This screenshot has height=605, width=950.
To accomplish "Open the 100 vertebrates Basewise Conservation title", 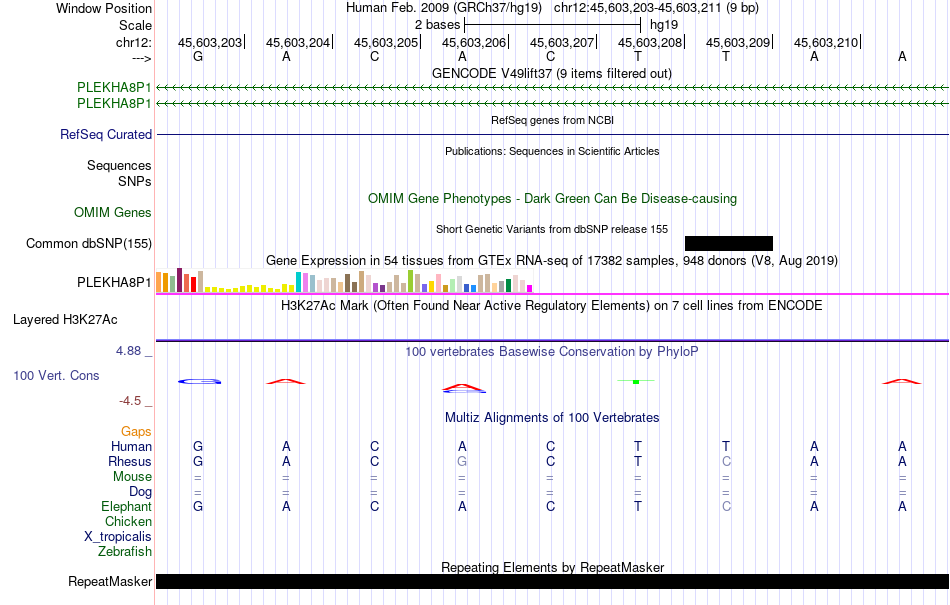I will pyautogui.click(x=552, y=352).
